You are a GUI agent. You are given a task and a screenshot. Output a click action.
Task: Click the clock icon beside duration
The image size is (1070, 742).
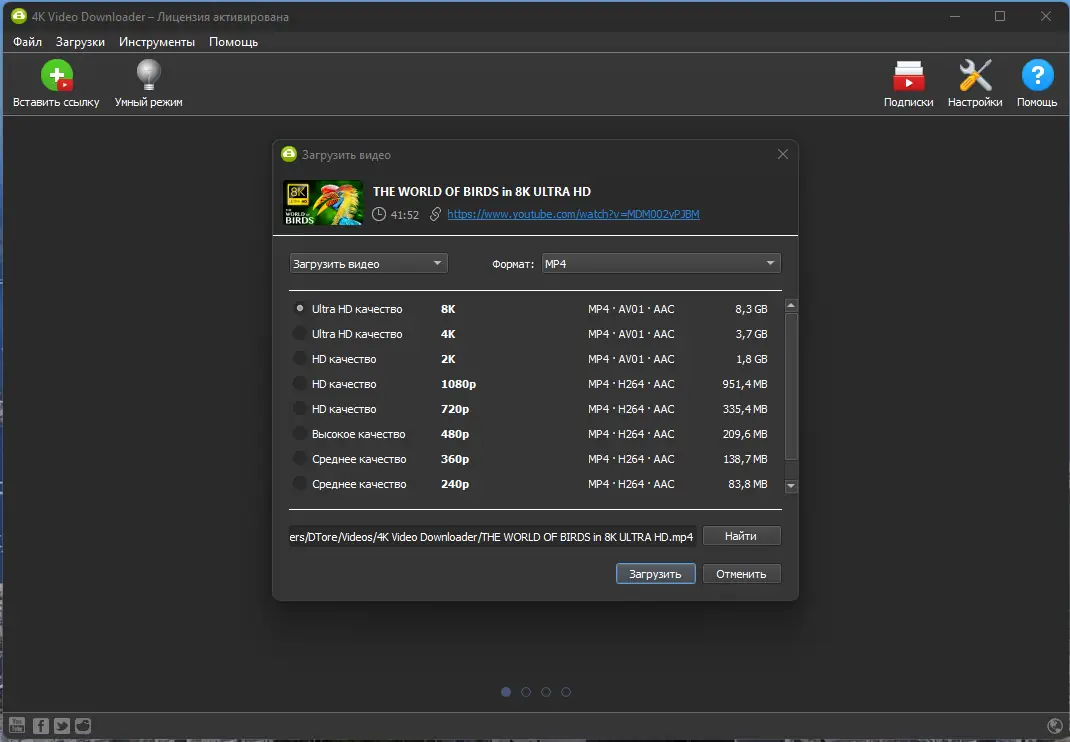point(379,214)
